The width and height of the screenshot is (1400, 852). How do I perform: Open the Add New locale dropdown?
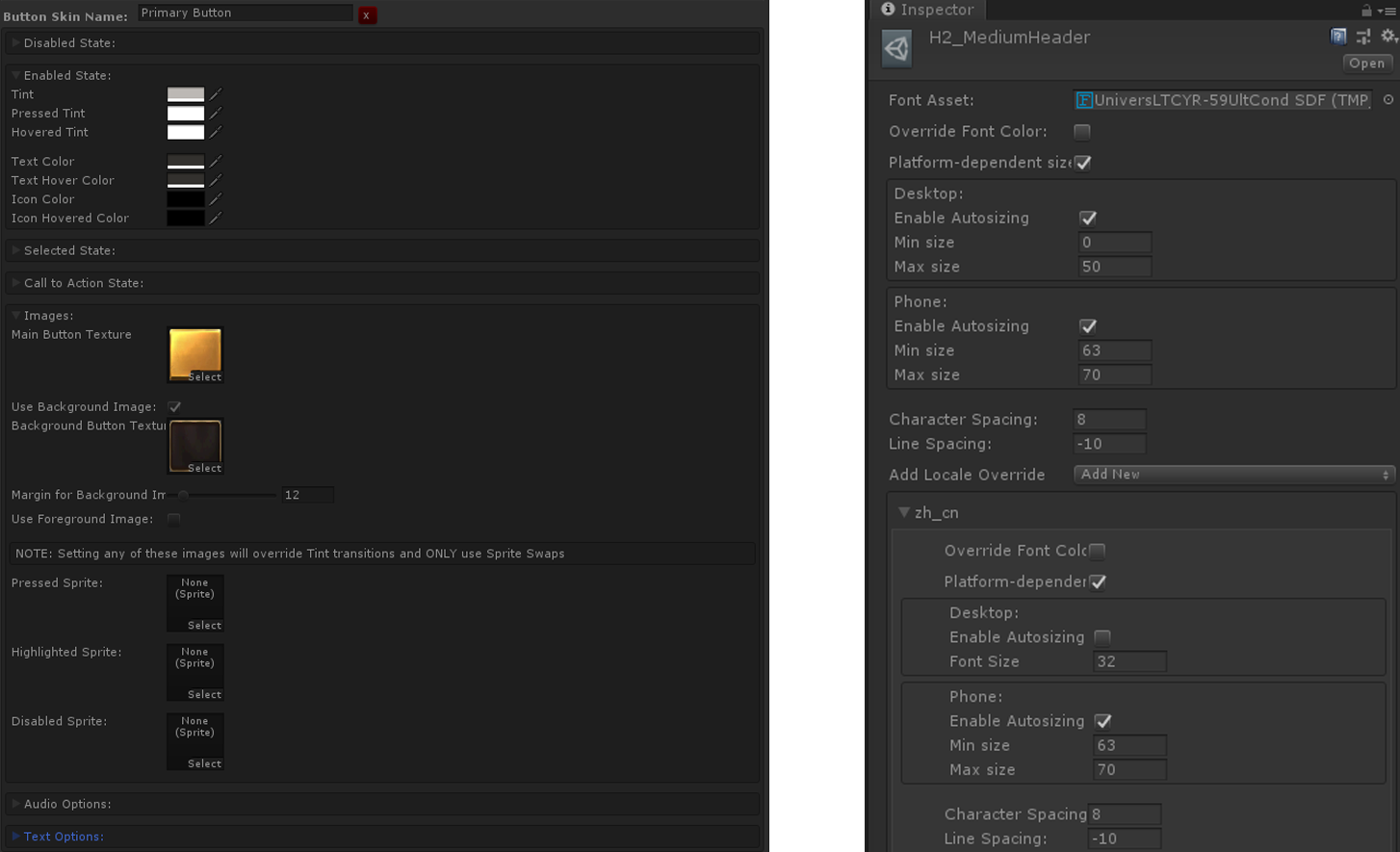click(1234, 474)
